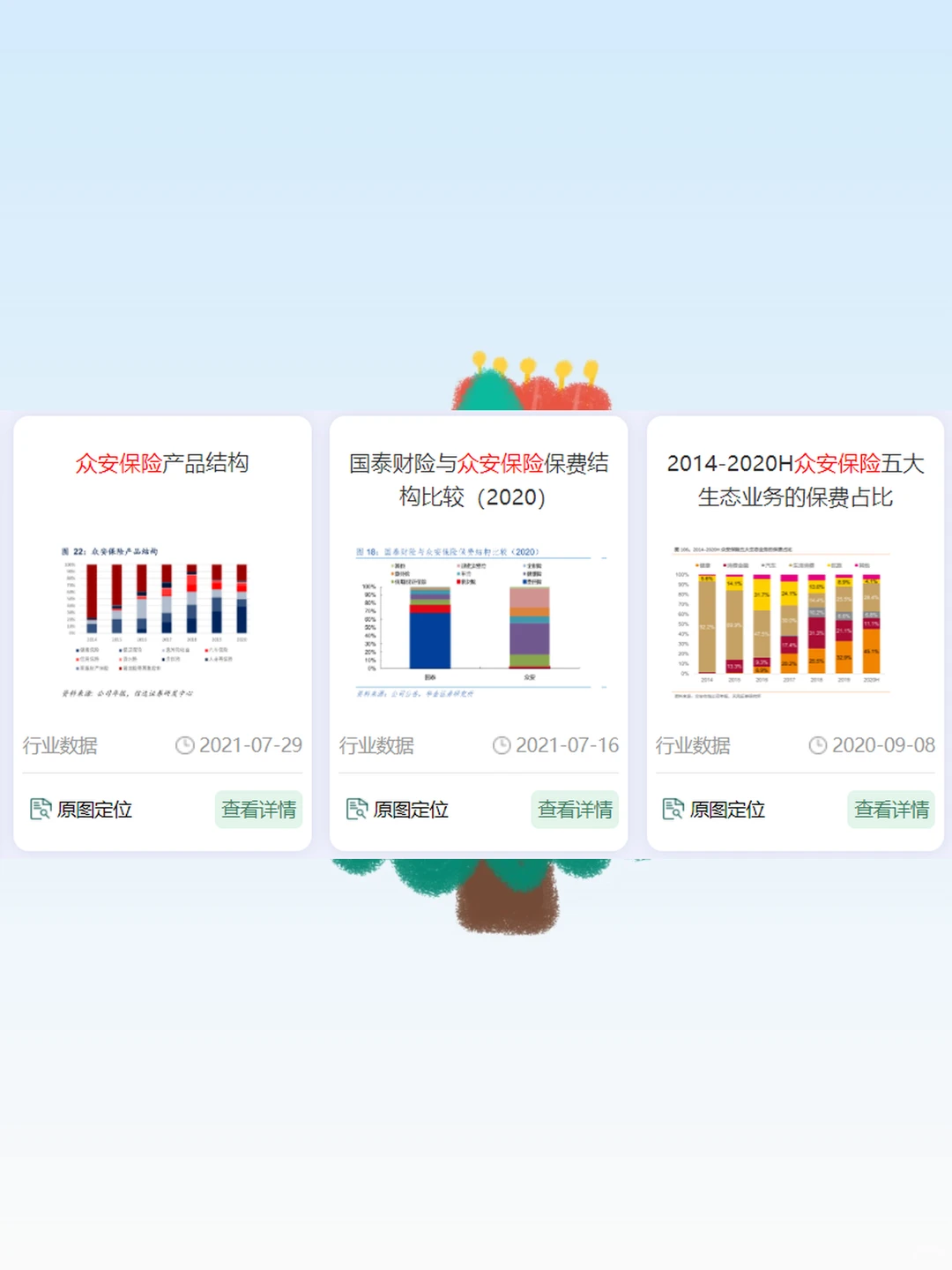Viewport: 952px width, 1270px height.
Task: Click clock icon beside 2020-09-08
Action: pyautogui.click(x=817, y=745)
